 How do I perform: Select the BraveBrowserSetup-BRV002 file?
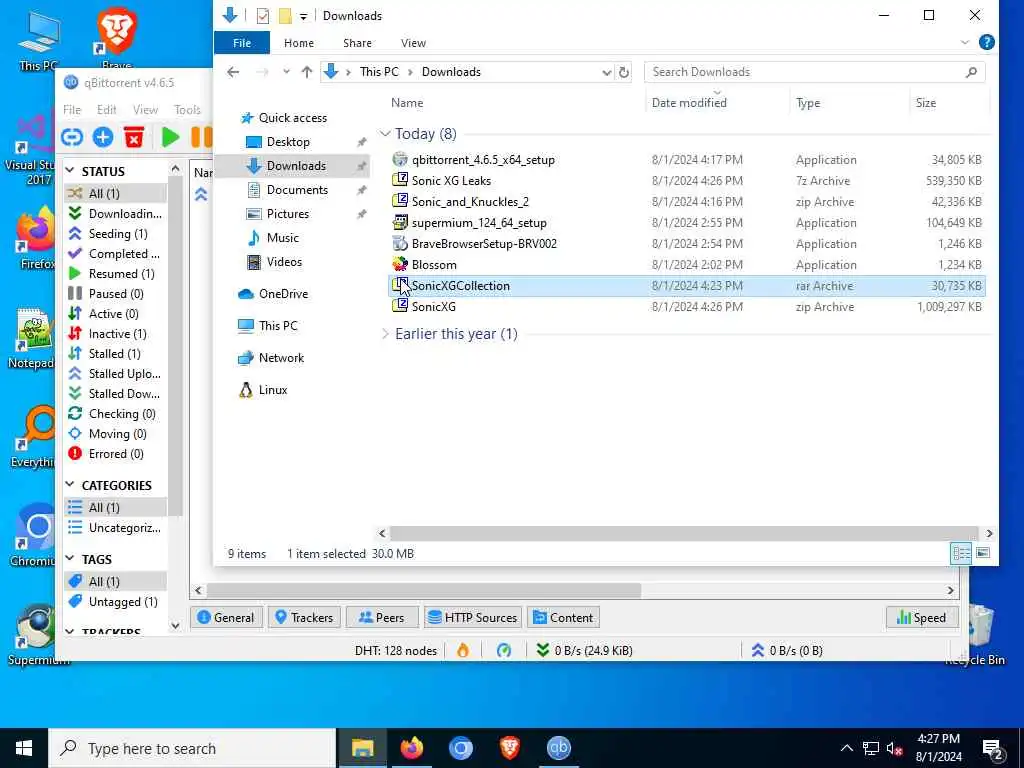[484, 244]
